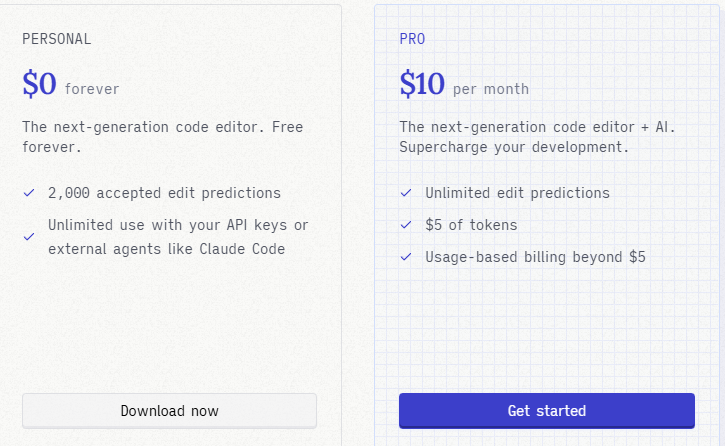Click the "forever" label beside $0
Viewport: 725px width, 446px height.
(92, 89)
